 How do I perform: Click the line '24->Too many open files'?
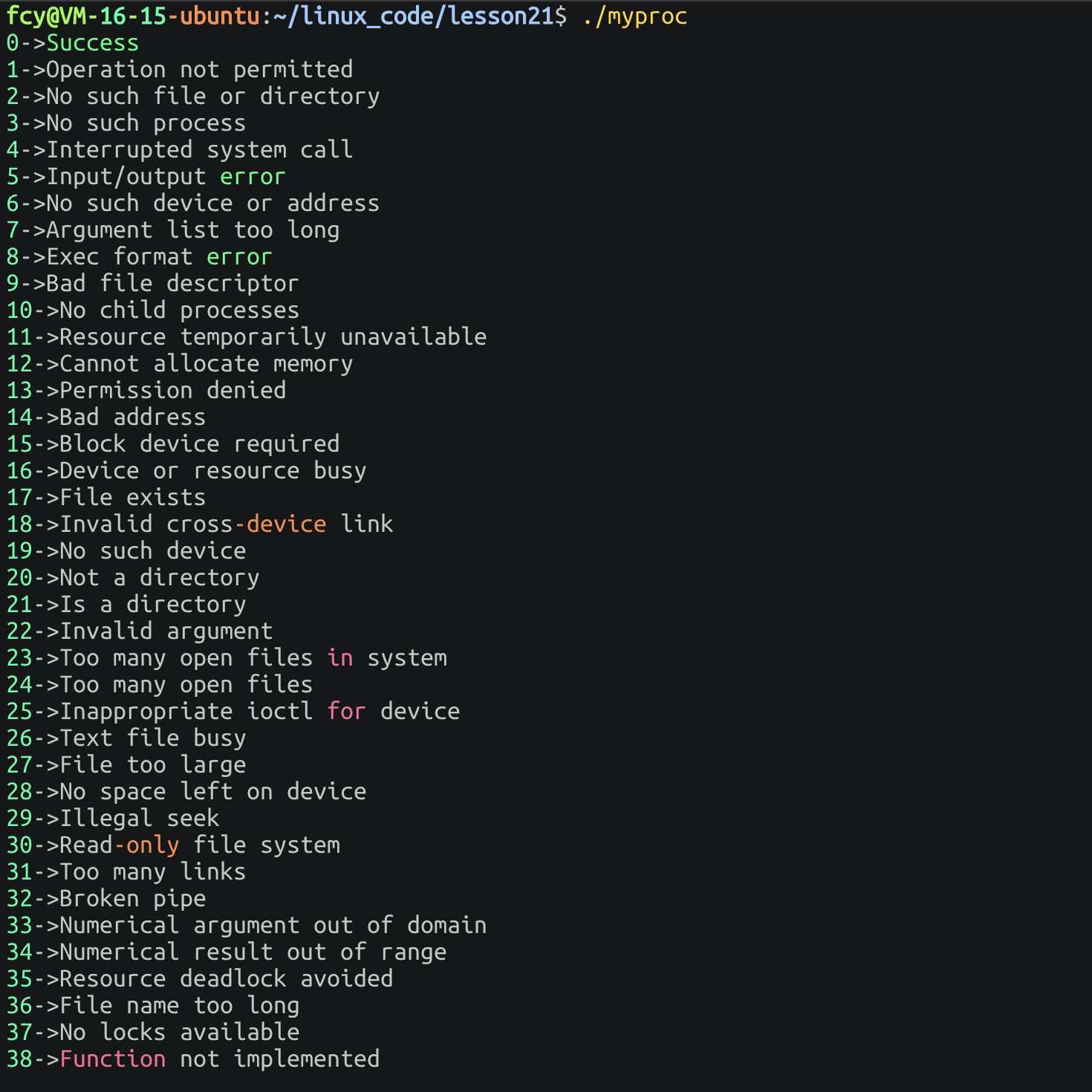160,685
